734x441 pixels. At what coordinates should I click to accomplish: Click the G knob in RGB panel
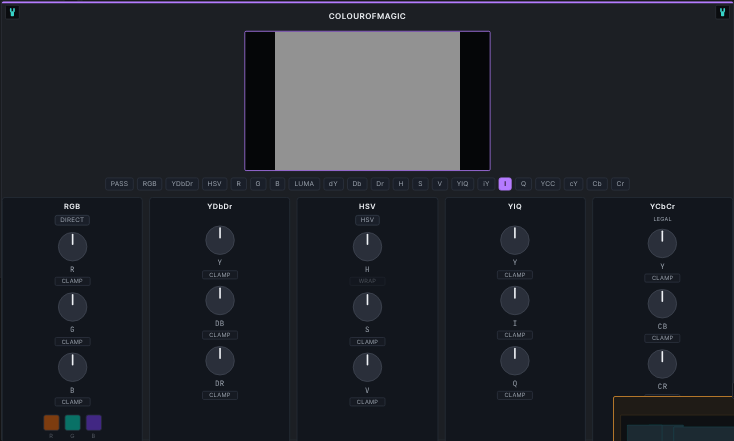pyautogui.click(x=73, y=307)
